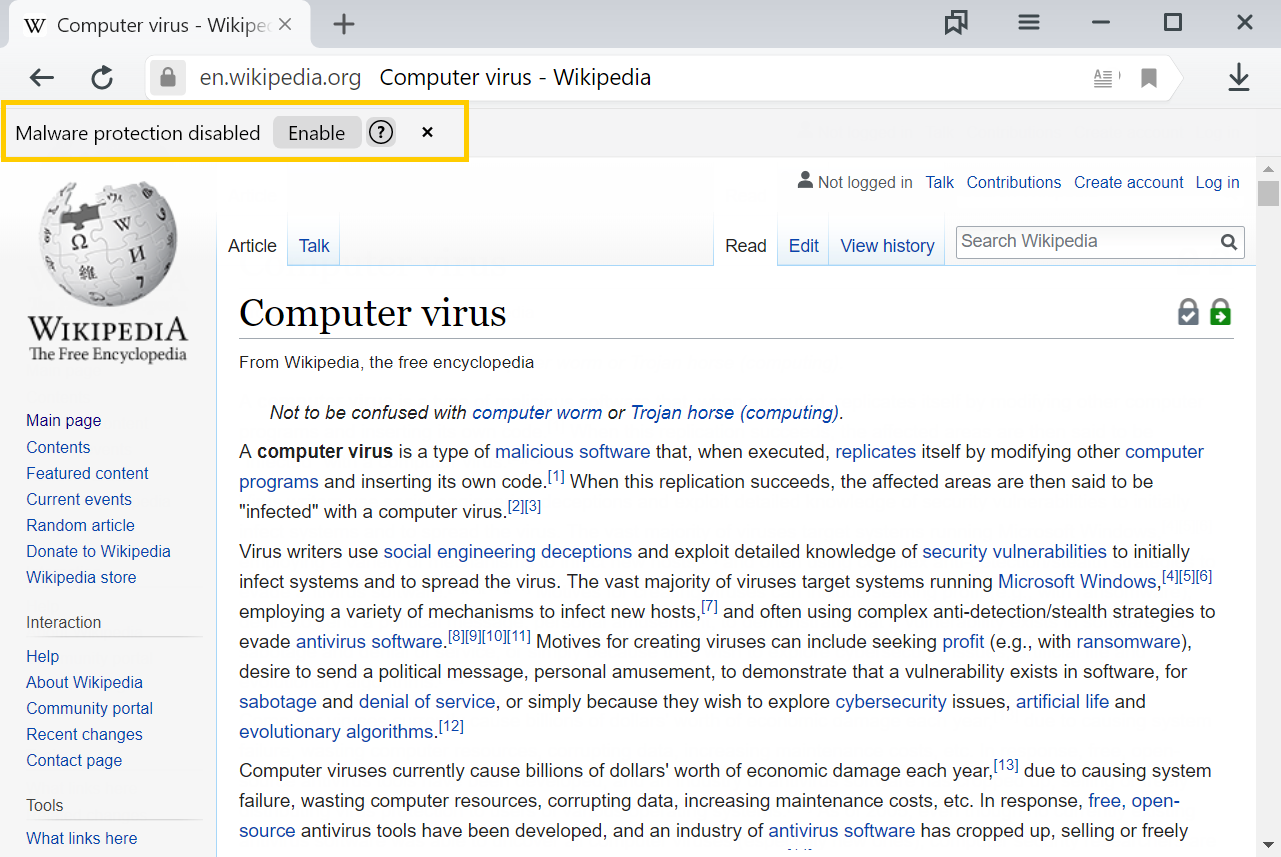
Task: Open the Contents sidebar link
Action: click(x=58, y=447)
